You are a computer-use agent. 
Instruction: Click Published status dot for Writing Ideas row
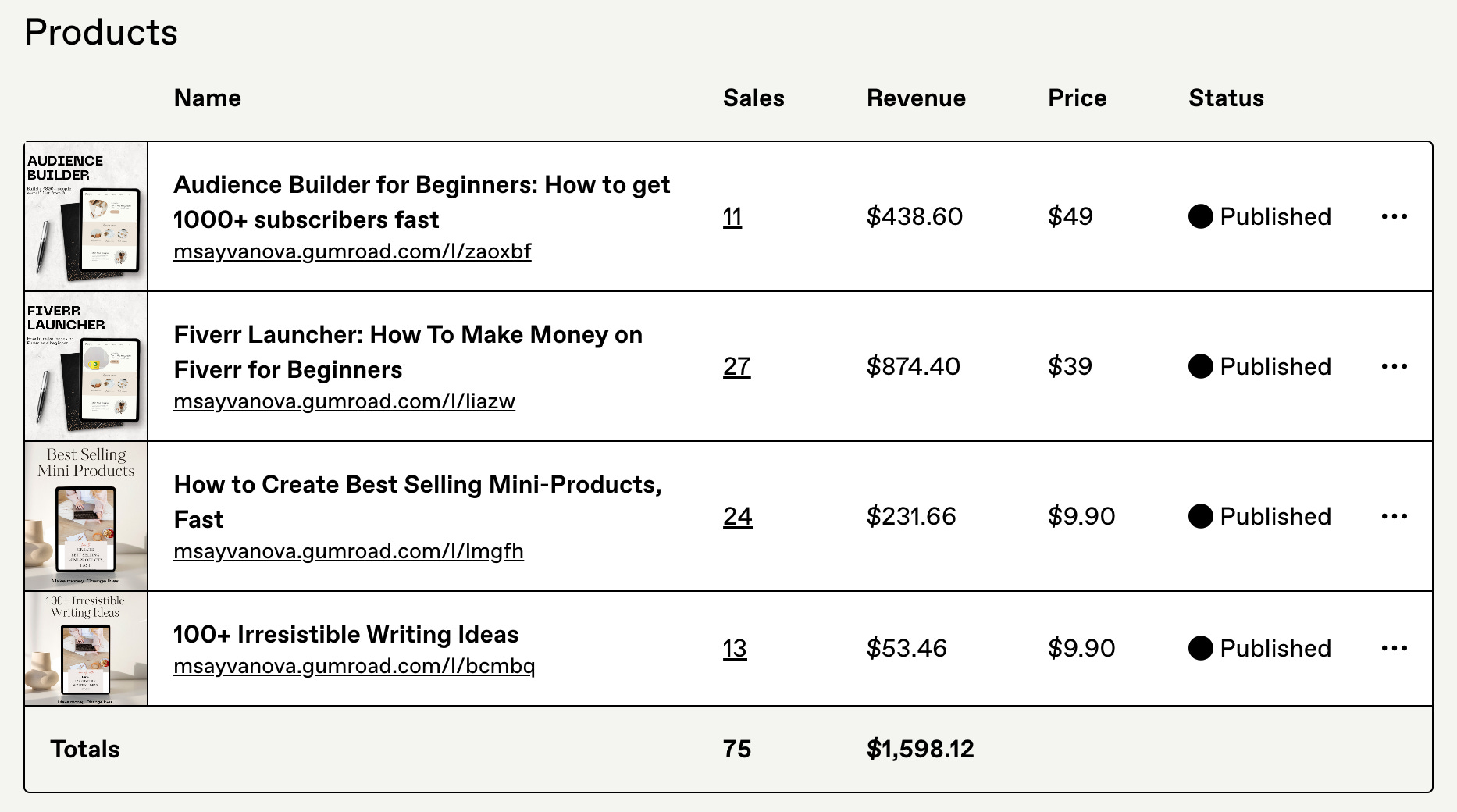[x=1200, y=648]
